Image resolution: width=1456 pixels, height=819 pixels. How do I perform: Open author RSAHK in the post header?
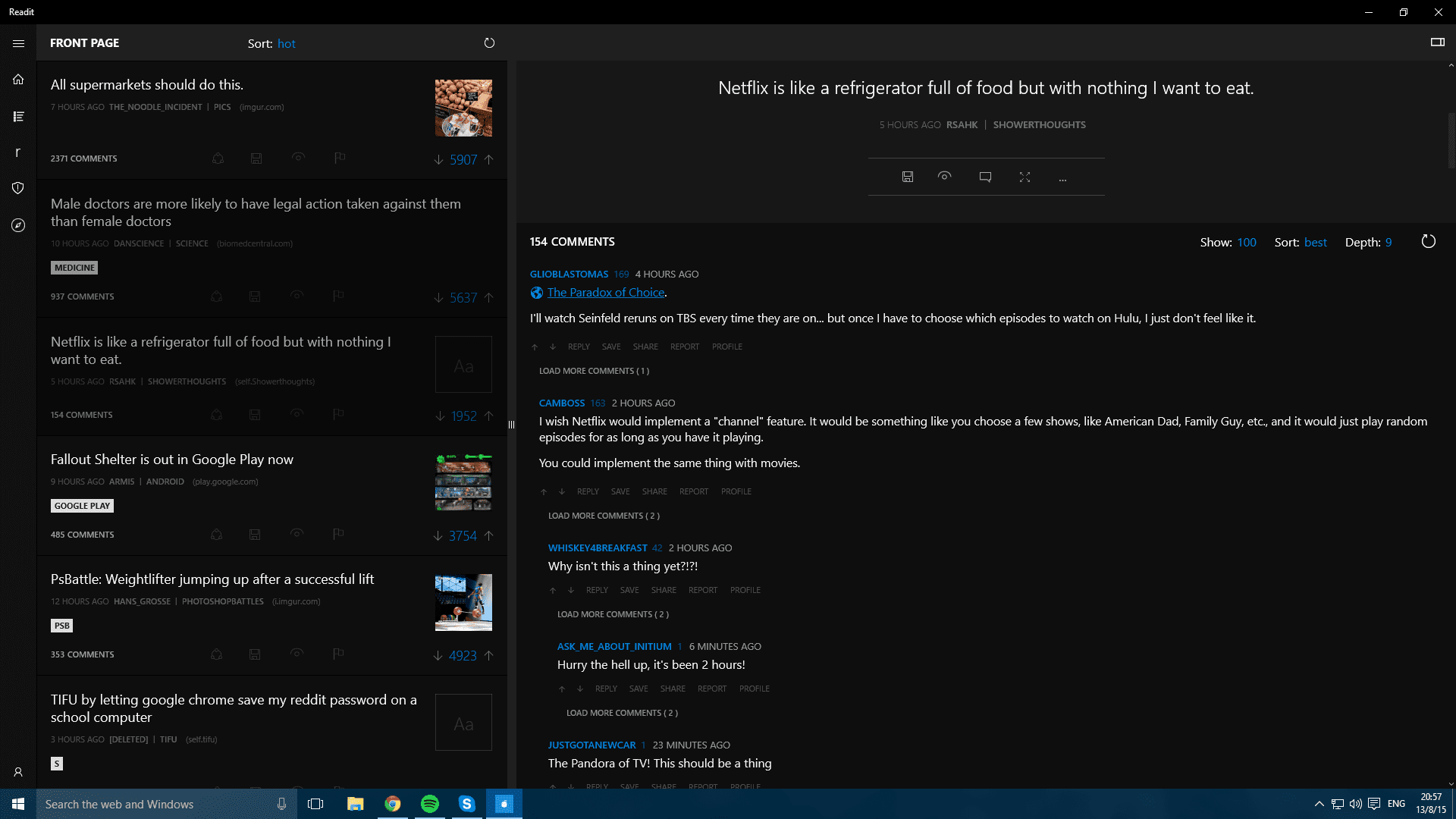(962, 124)
